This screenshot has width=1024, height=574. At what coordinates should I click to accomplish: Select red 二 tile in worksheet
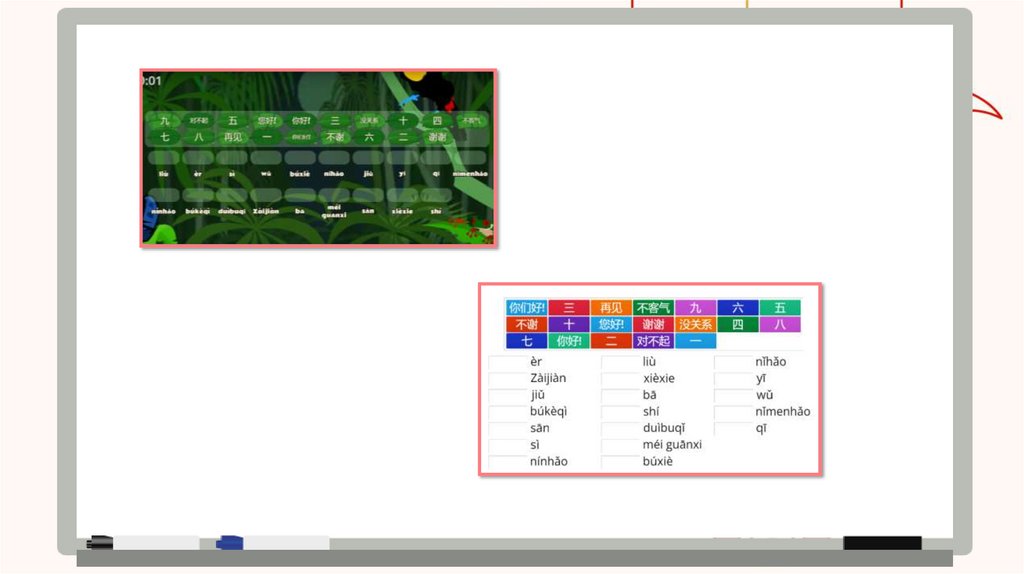click(x=611, y=341)
